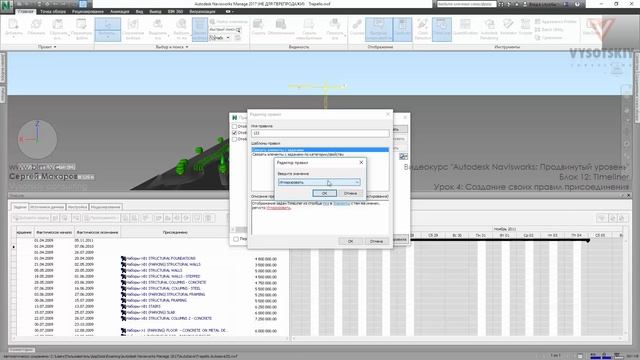This screenshot has height=360, width=640.
Task: Open the Scripter tool
Action: [525, 27]
